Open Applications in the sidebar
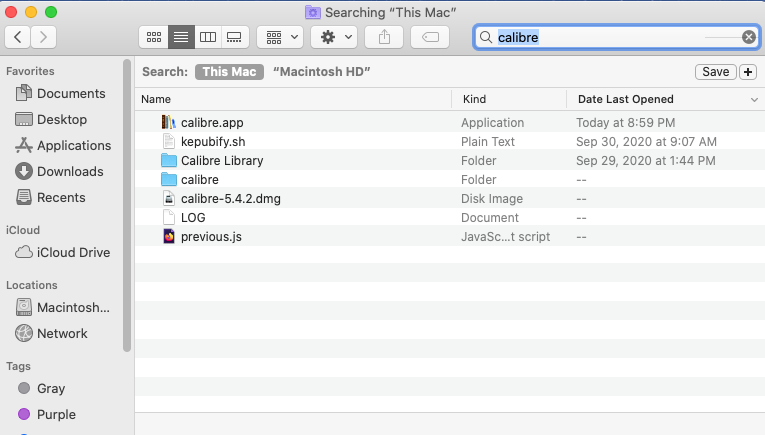Screen dimensions: 765x435 tap(73, 145)
